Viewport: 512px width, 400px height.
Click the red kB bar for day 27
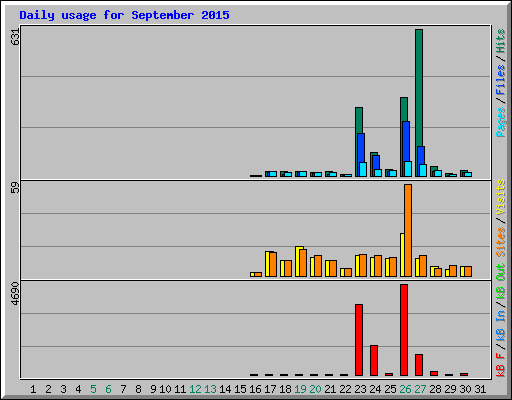419,365
